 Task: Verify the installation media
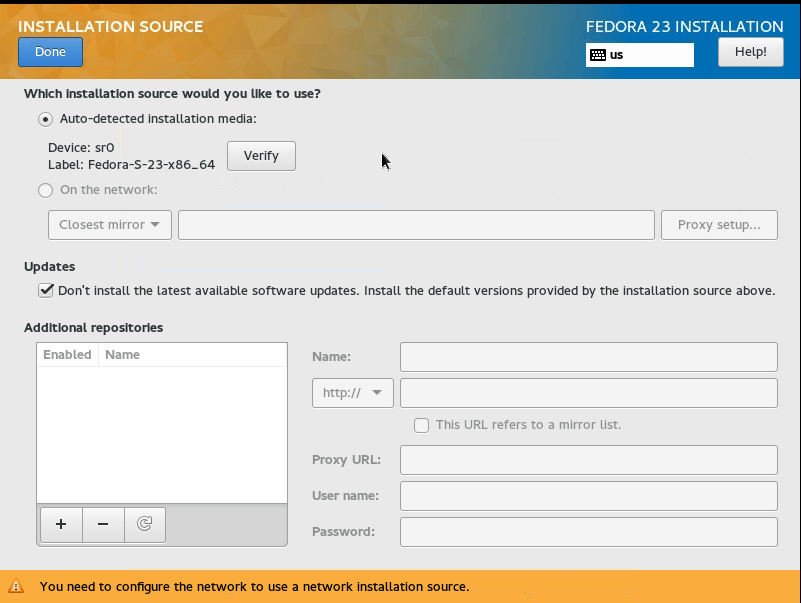pos(261,156)
